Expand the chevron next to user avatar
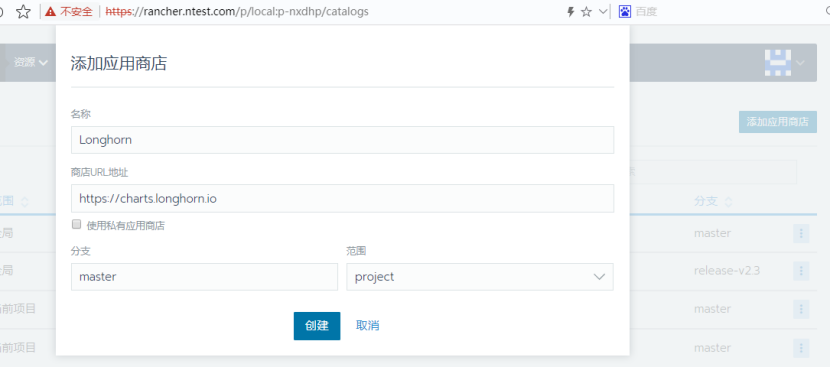This screenshot has width=830, height=368. (800, 62)
